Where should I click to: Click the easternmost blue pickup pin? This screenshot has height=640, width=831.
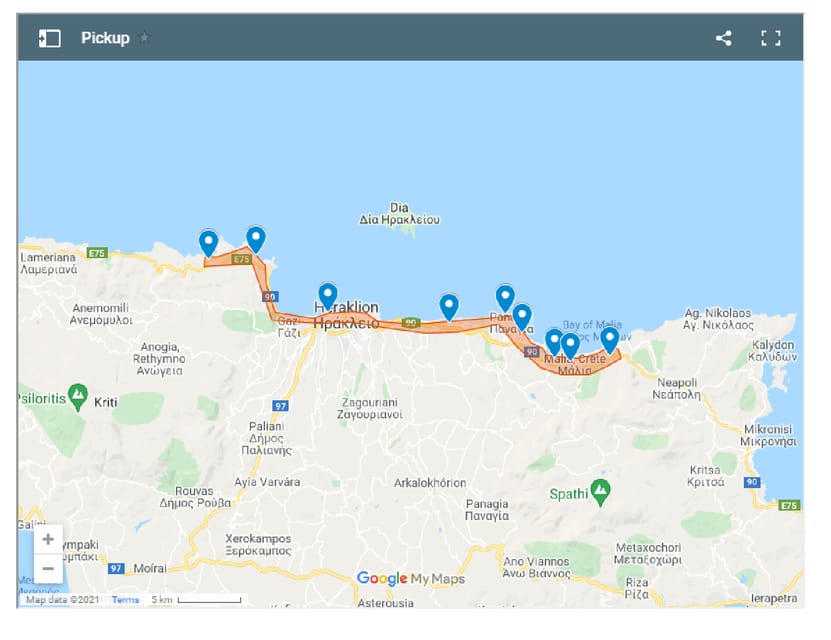coord(609,339)
